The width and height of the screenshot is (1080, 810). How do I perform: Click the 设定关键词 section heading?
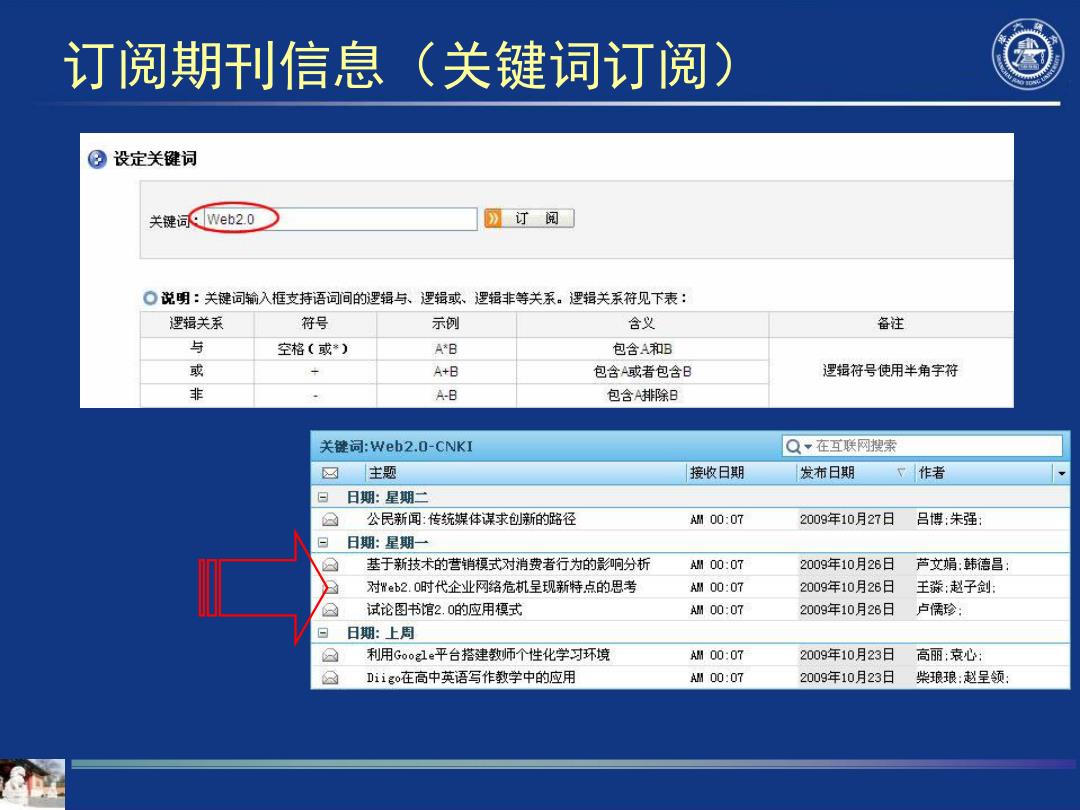pos(155,159)
